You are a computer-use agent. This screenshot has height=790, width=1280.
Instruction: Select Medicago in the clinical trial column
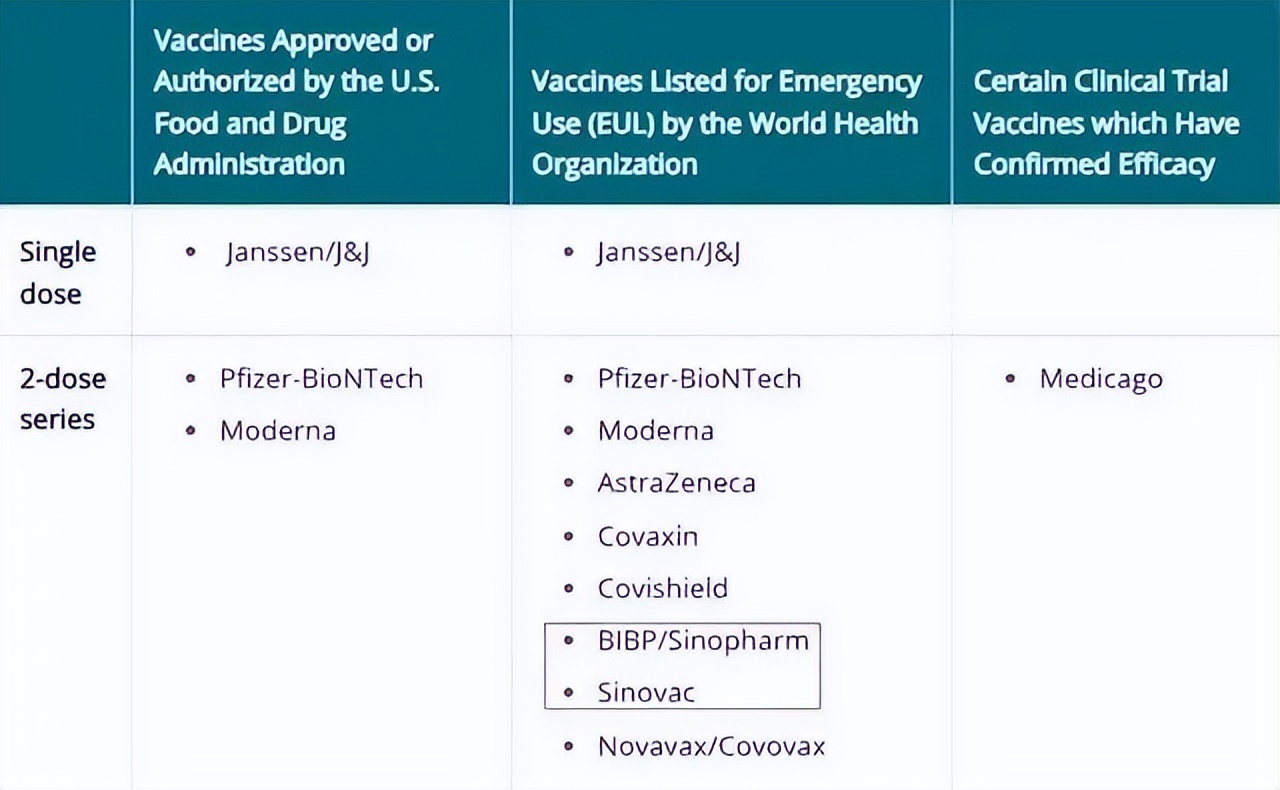1100,379
